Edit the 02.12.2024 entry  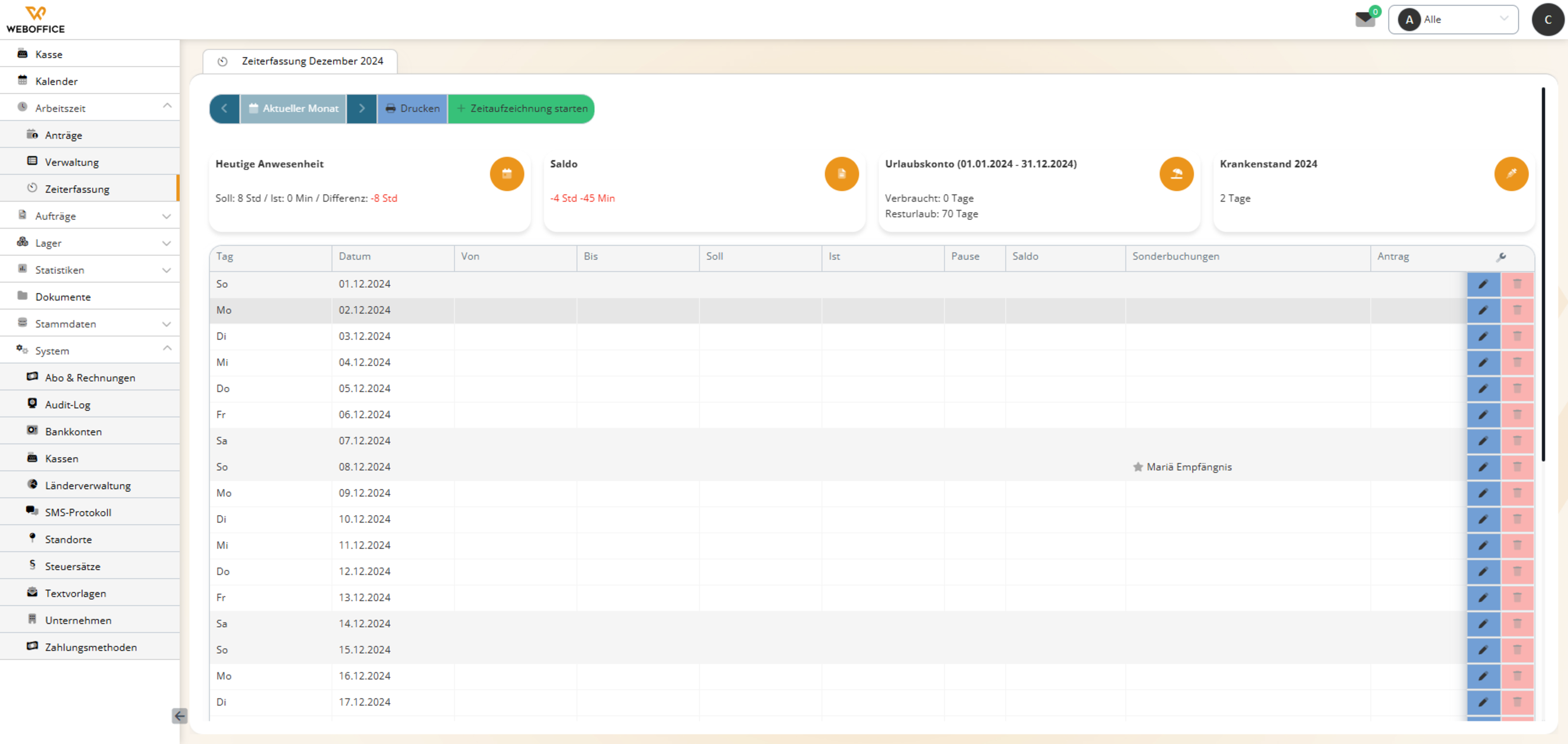[1484, 310]
